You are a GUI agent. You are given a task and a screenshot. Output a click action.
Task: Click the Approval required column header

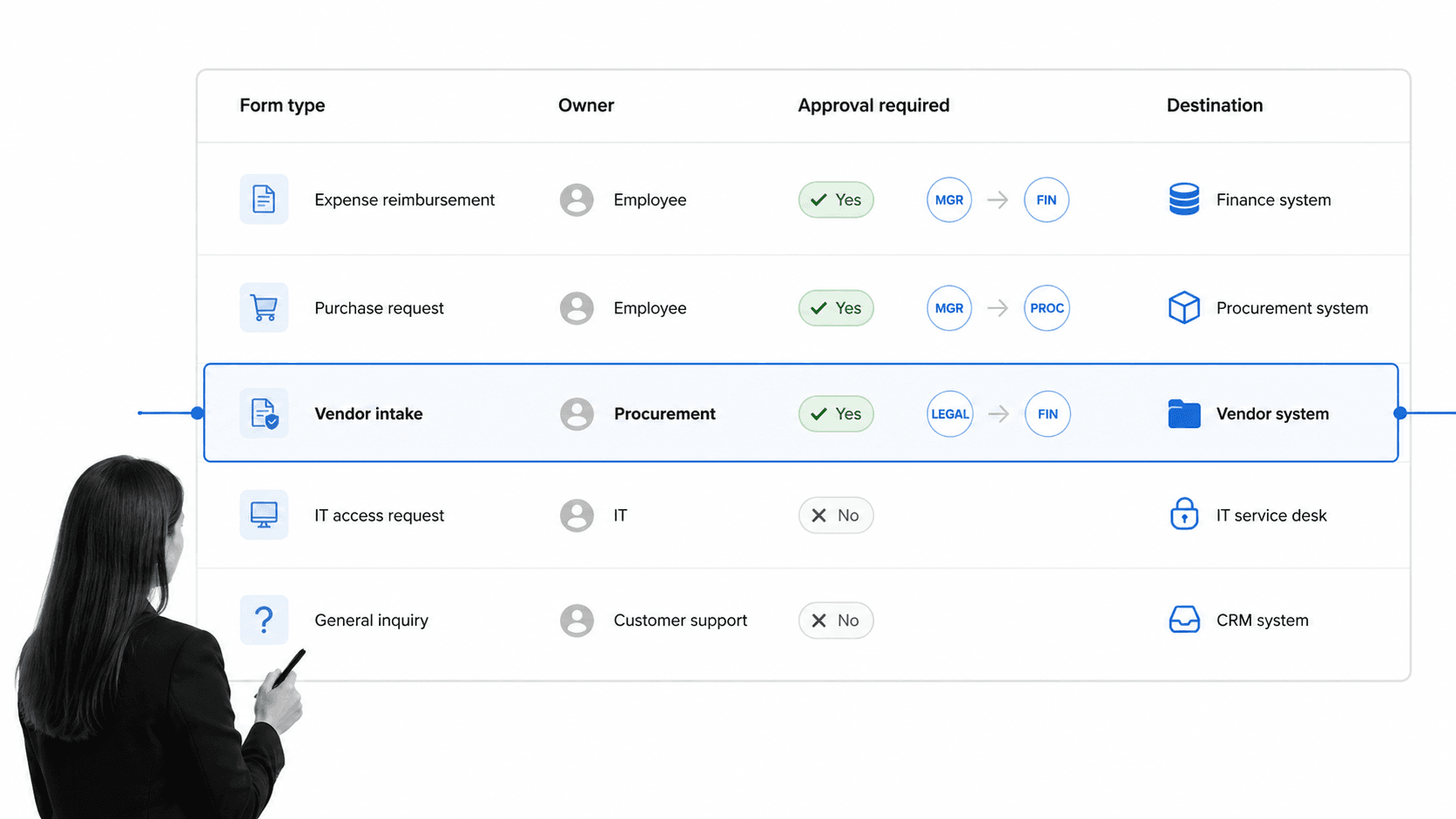[873, 105]
